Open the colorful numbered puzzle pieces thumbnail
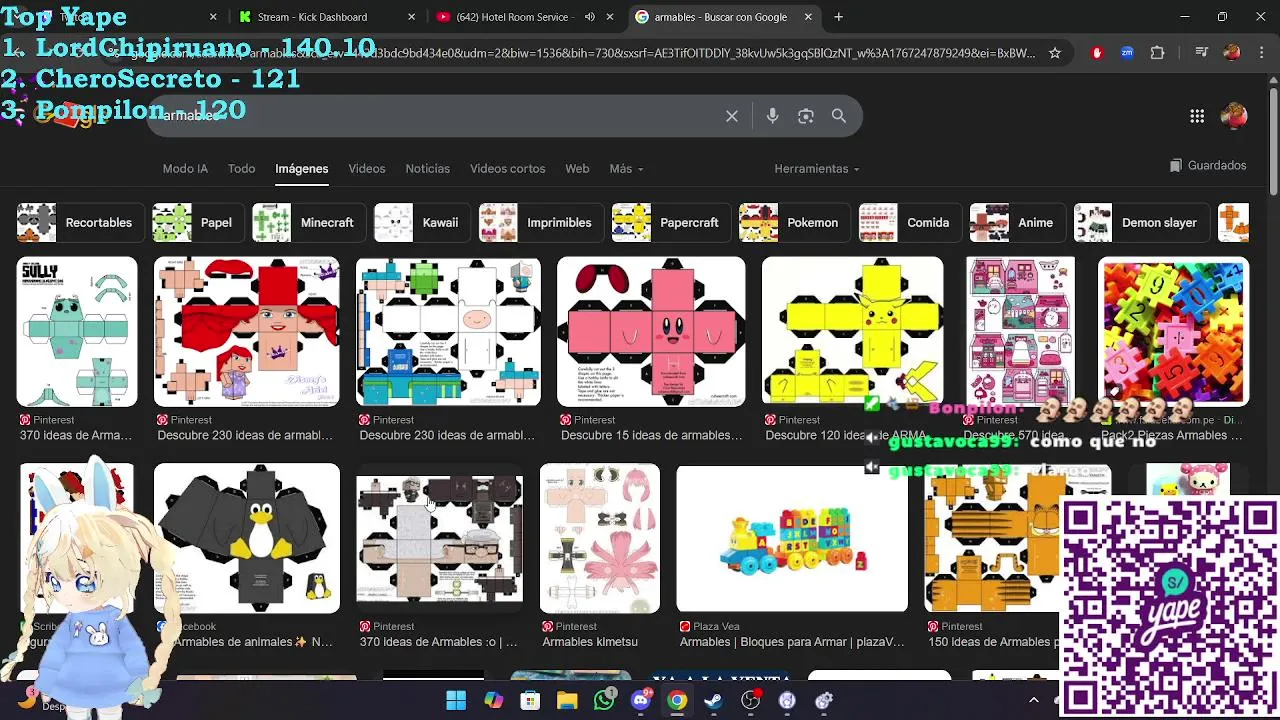 pyautogui.click(x=1173, y=332)
